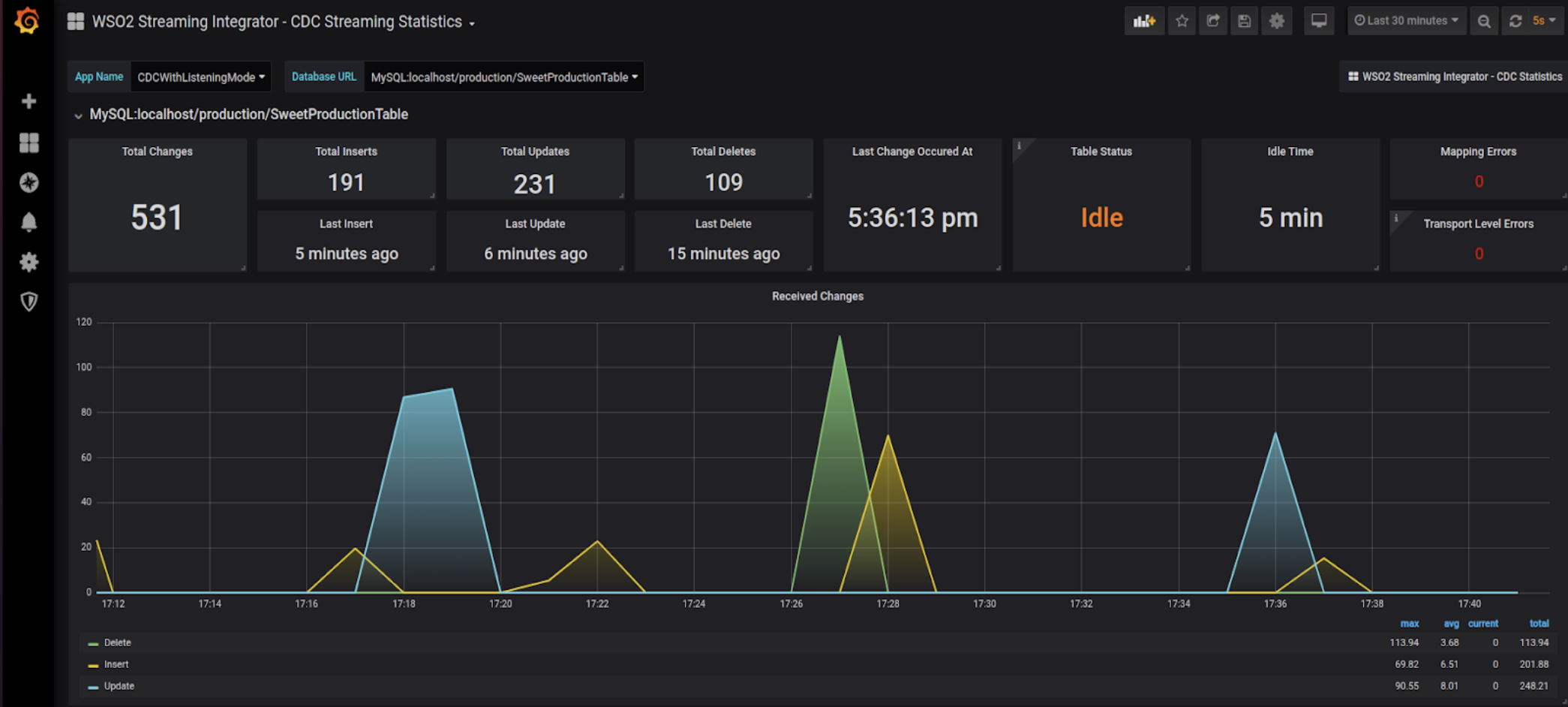The height and width of the screenshot is (707, 1568).
Task: Click the Transport Level Errors info icon
Action: (1396, 218)
